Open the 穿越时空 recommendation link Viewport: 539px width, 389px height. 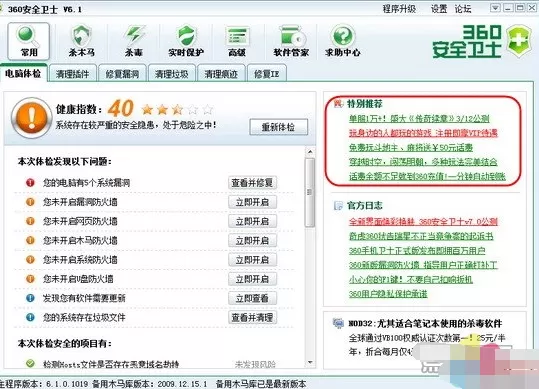[423, 162]
